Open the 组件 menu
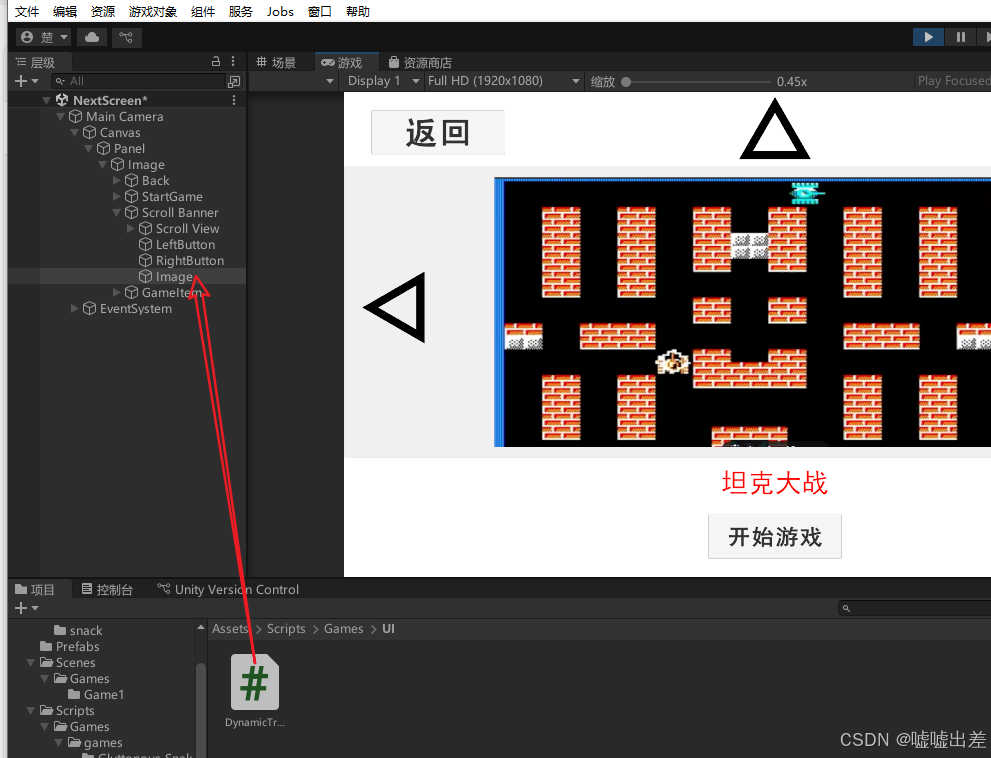 click(203, 11)
